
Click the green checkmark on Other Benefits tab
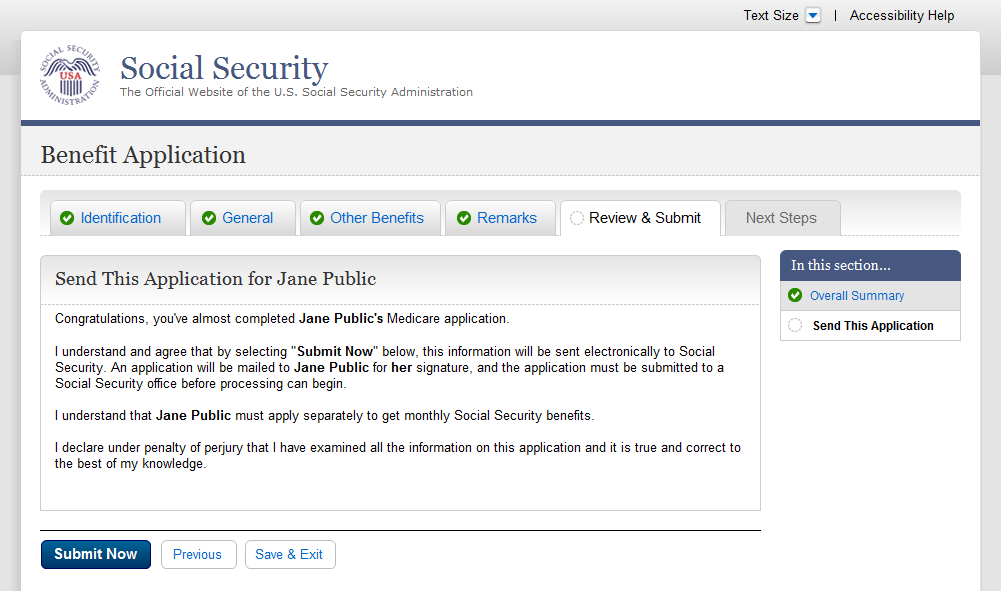tap(317, 219)
